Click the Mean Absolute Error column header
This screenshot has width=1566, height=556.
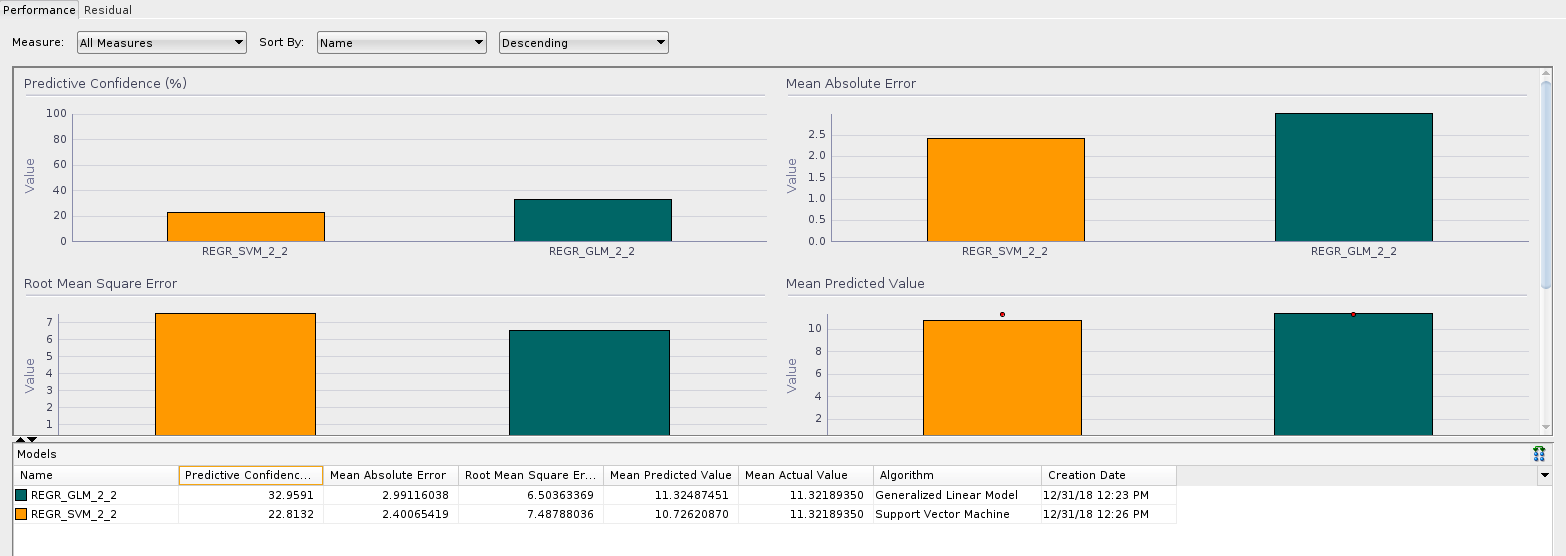tap(390, 475)
